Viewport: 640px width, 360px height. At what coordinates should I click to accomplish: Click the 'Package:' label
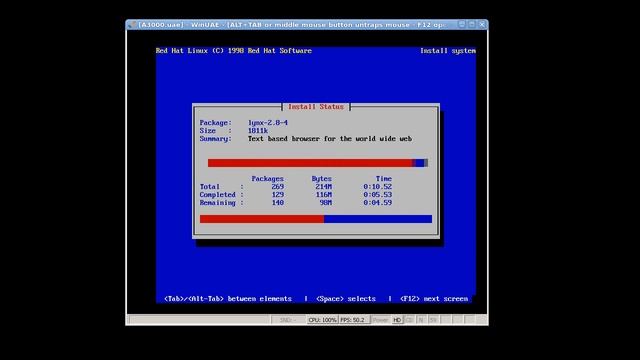tap(216, 123)
